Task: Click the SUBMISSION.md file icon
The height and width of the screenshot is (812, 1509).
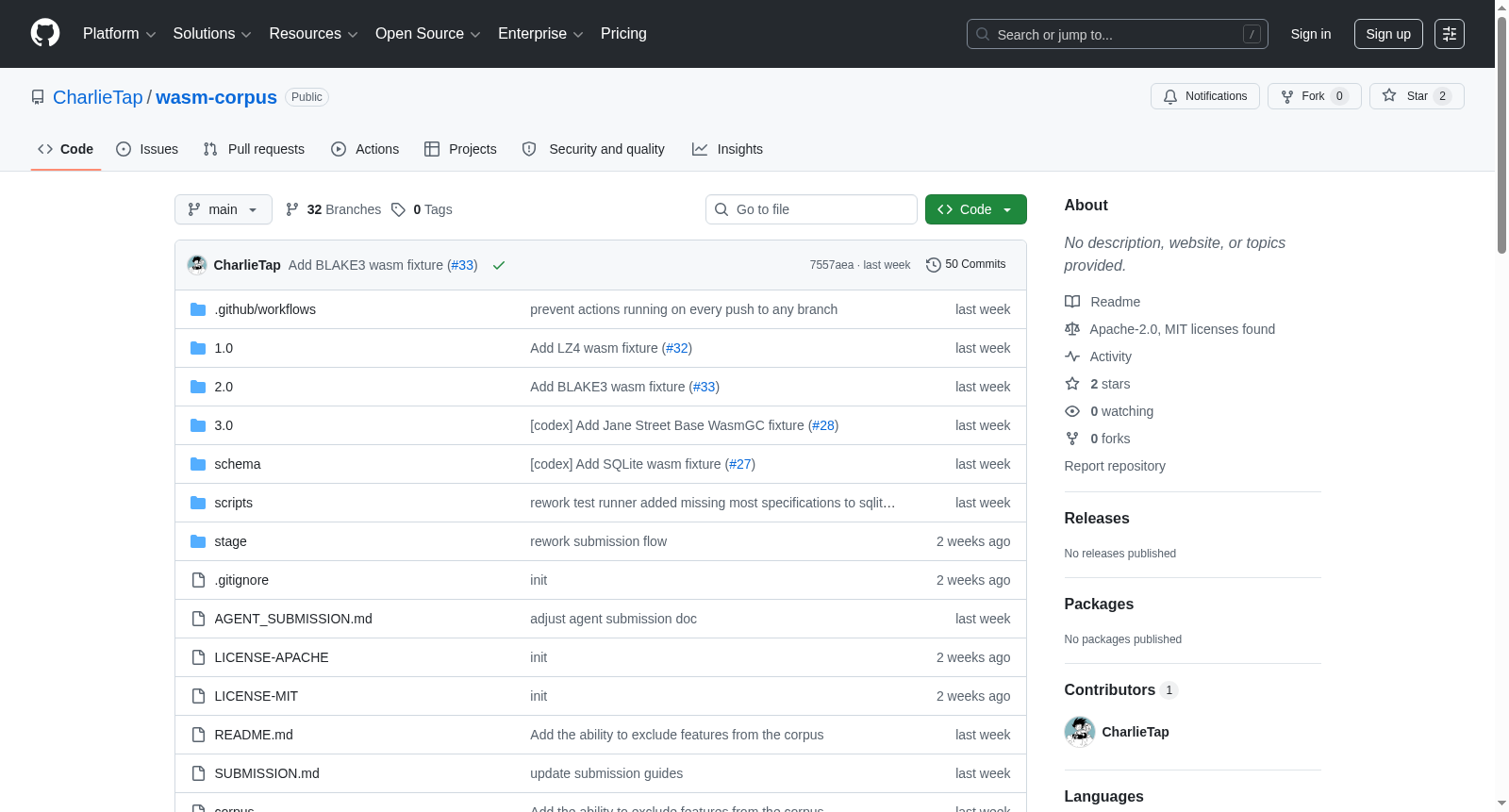Action: coord(198,773)
